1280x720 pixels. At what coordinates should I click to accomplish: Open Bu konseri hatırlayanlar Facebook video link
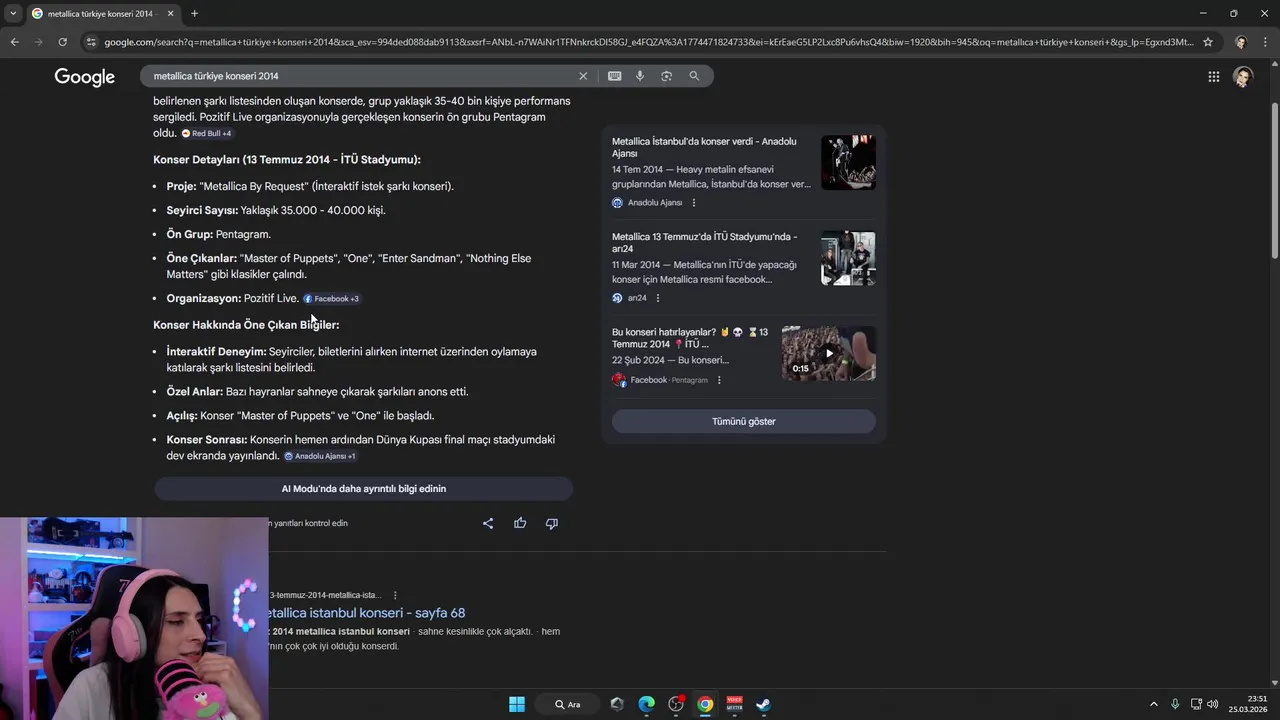(x=690, y=338)
